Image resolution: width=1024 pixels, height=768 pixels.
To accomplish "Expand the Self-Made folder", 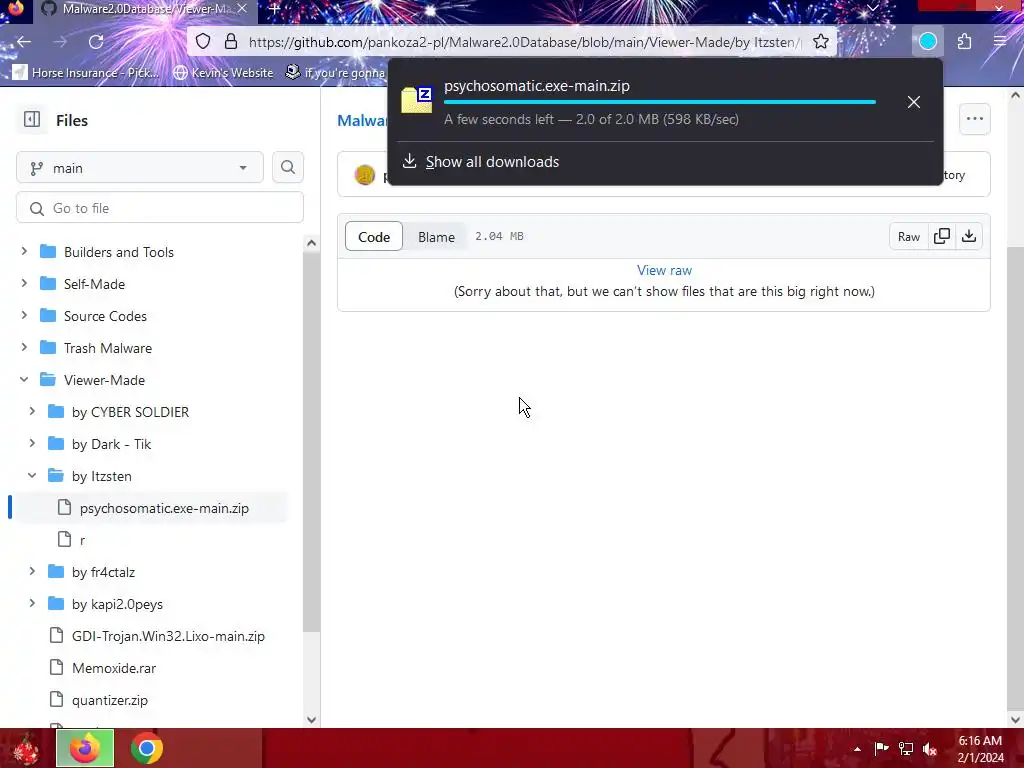I will (24, 283).
